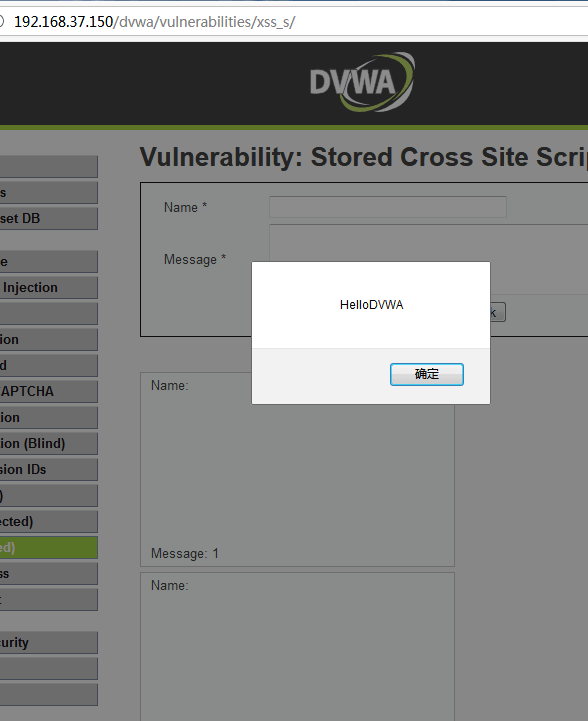Select the highlighted green 'ed)' sidebar item
Viewport: 588px width, 721px height.
[x=49, y=547]
